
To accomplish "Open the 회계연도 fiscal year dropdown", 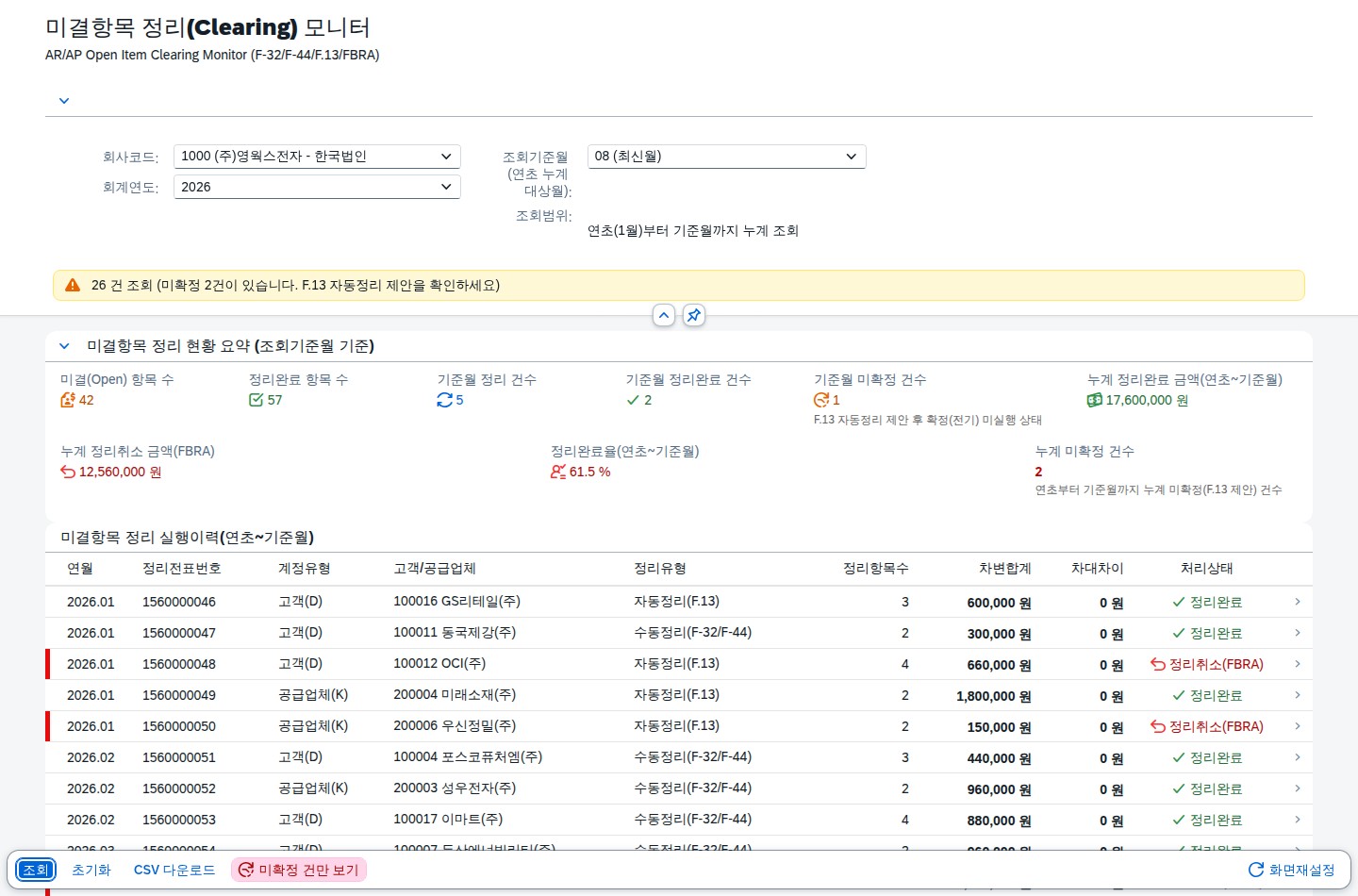I will pyautogui.click(x=317, y=187).
